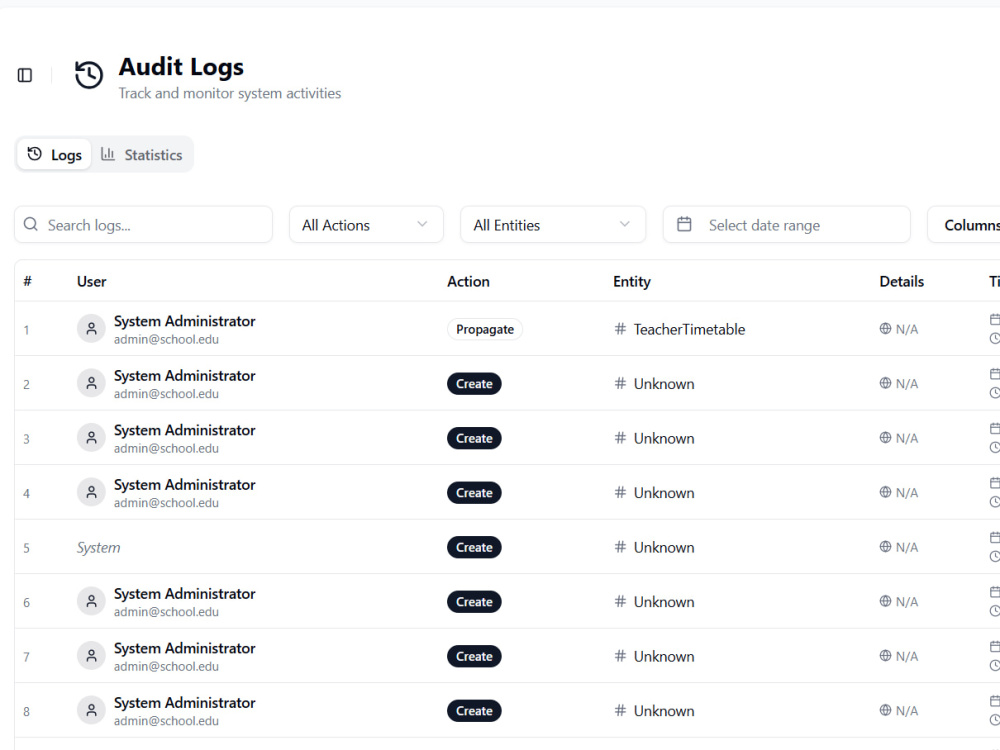Click the Create badge in row 7
Screen dimensions: 1000x750
coord(474,656)
